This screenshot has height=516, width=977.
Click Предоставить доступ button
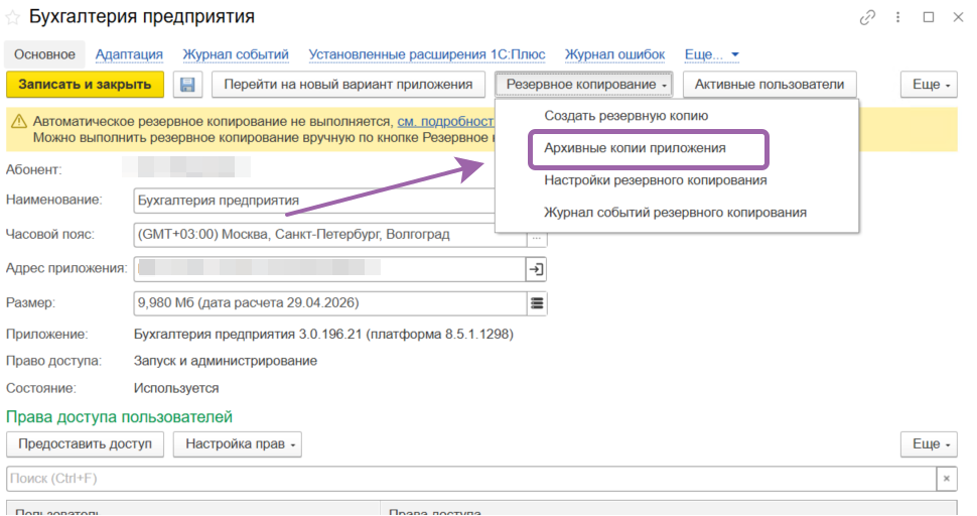(85, 444)
